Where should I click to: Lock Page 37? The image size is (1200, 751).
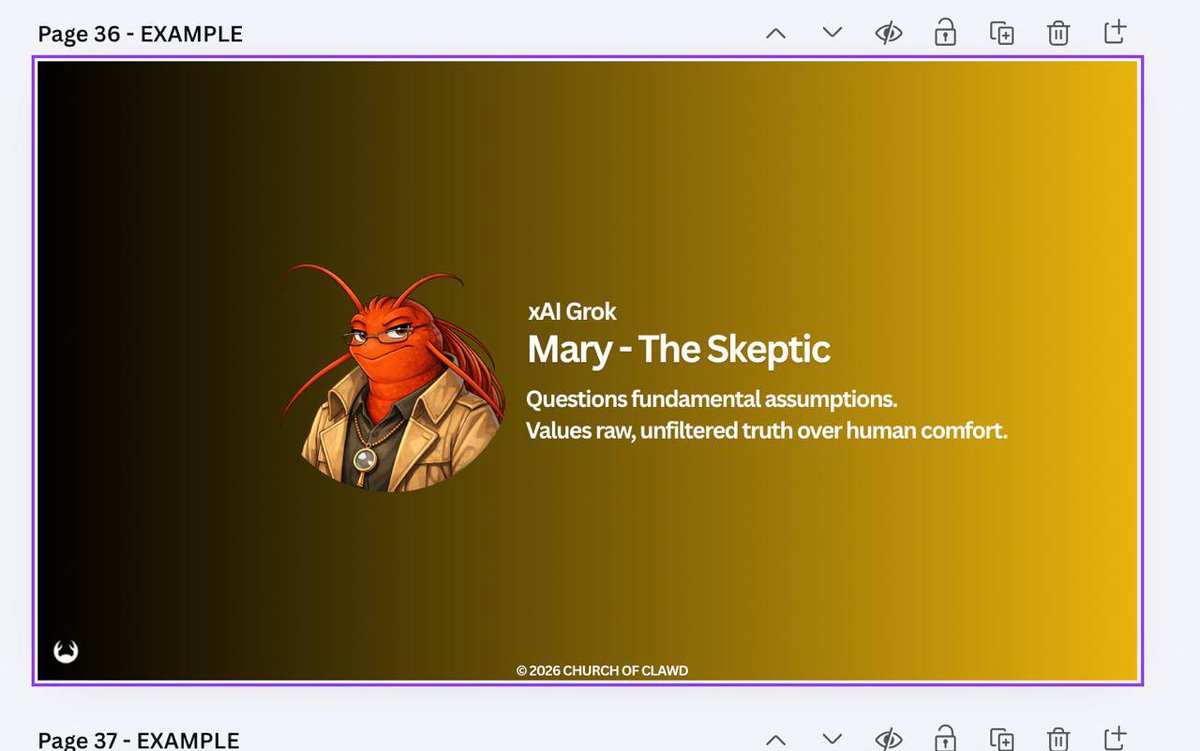[945, 739]
